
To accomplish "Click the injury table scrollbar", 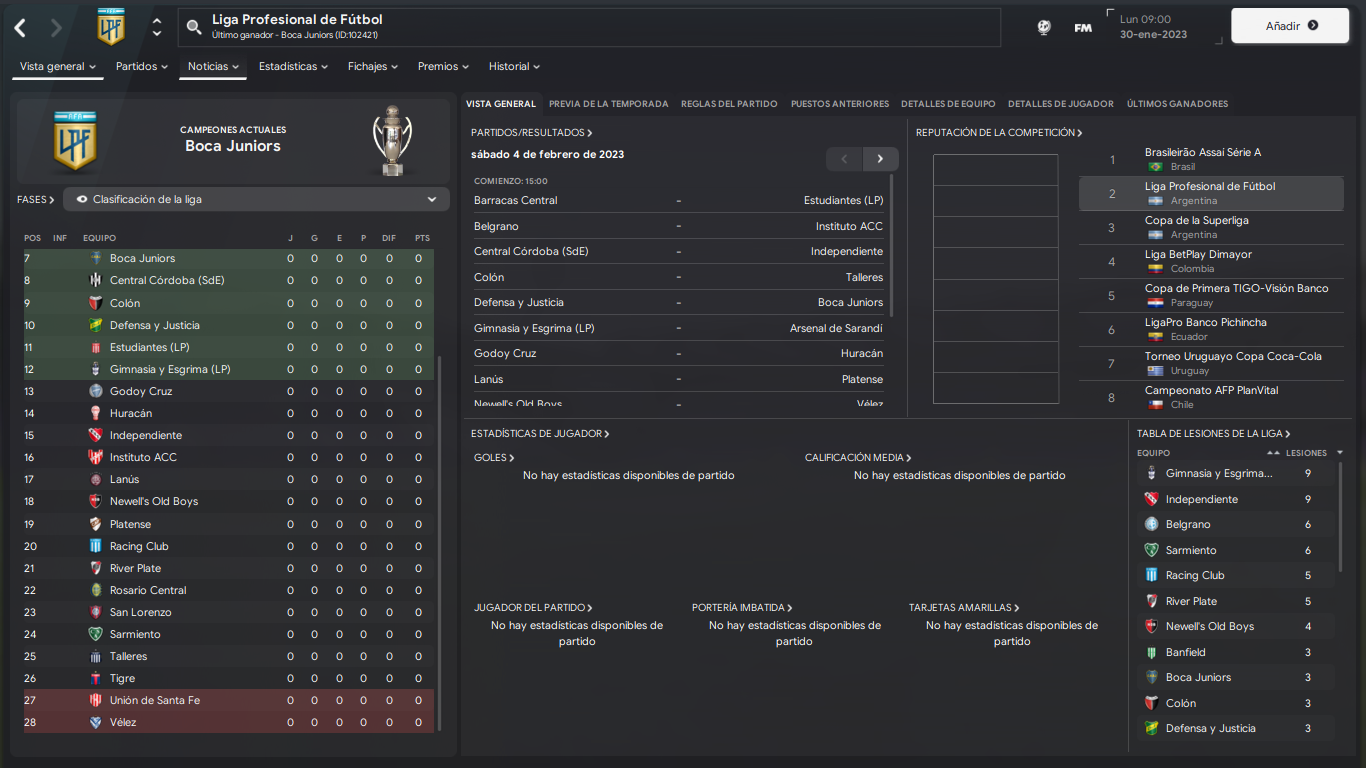I will (1341, 516).
